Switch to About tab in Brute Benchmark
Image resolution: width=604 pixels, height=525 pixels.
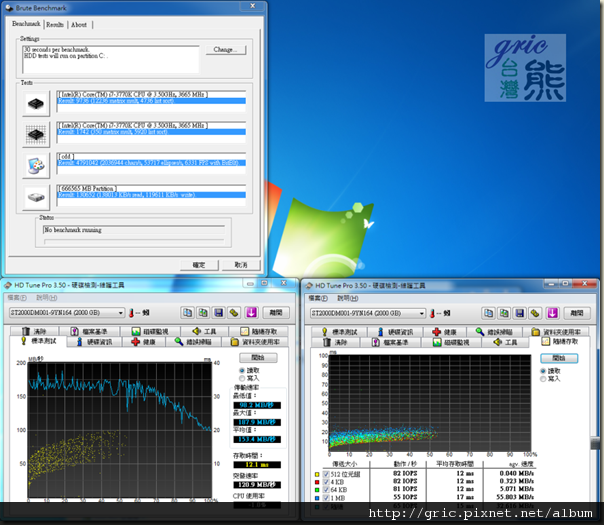tap(79, 25)
